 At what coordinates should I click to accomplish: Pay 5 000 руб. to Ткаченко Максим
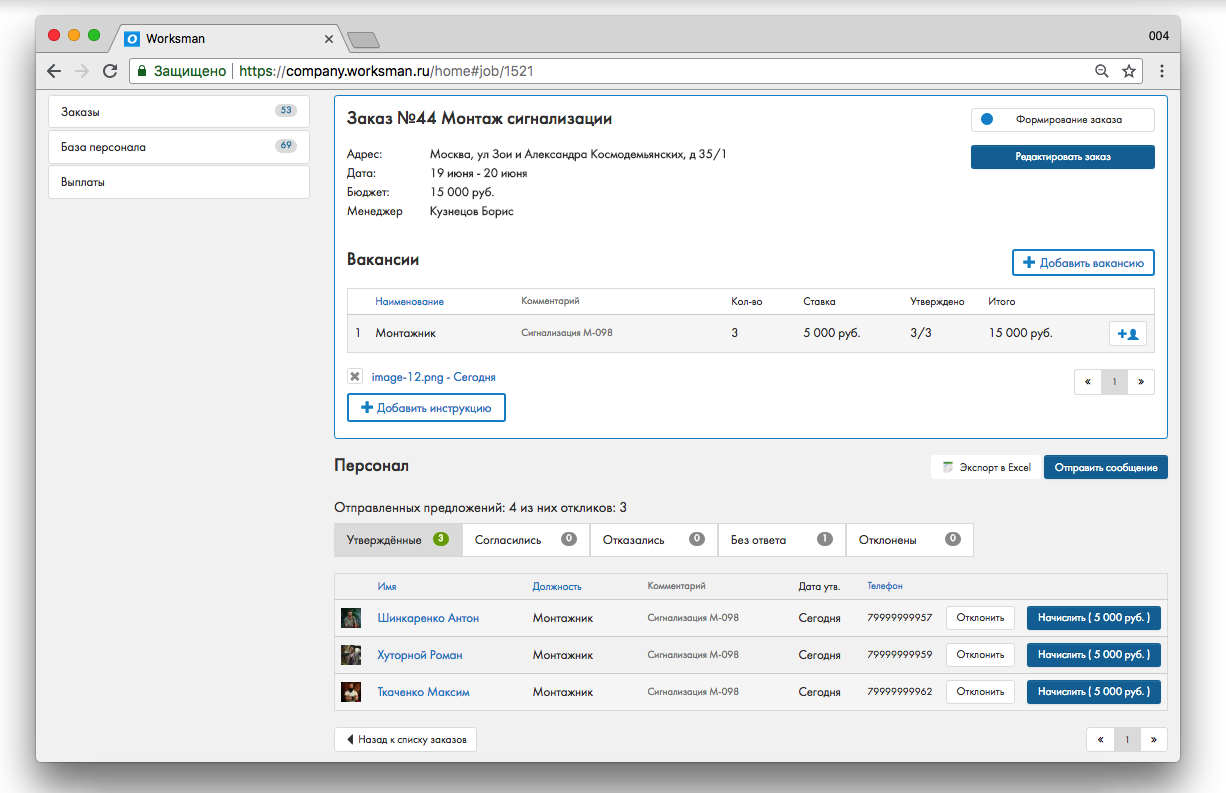tap(1094, 692)
